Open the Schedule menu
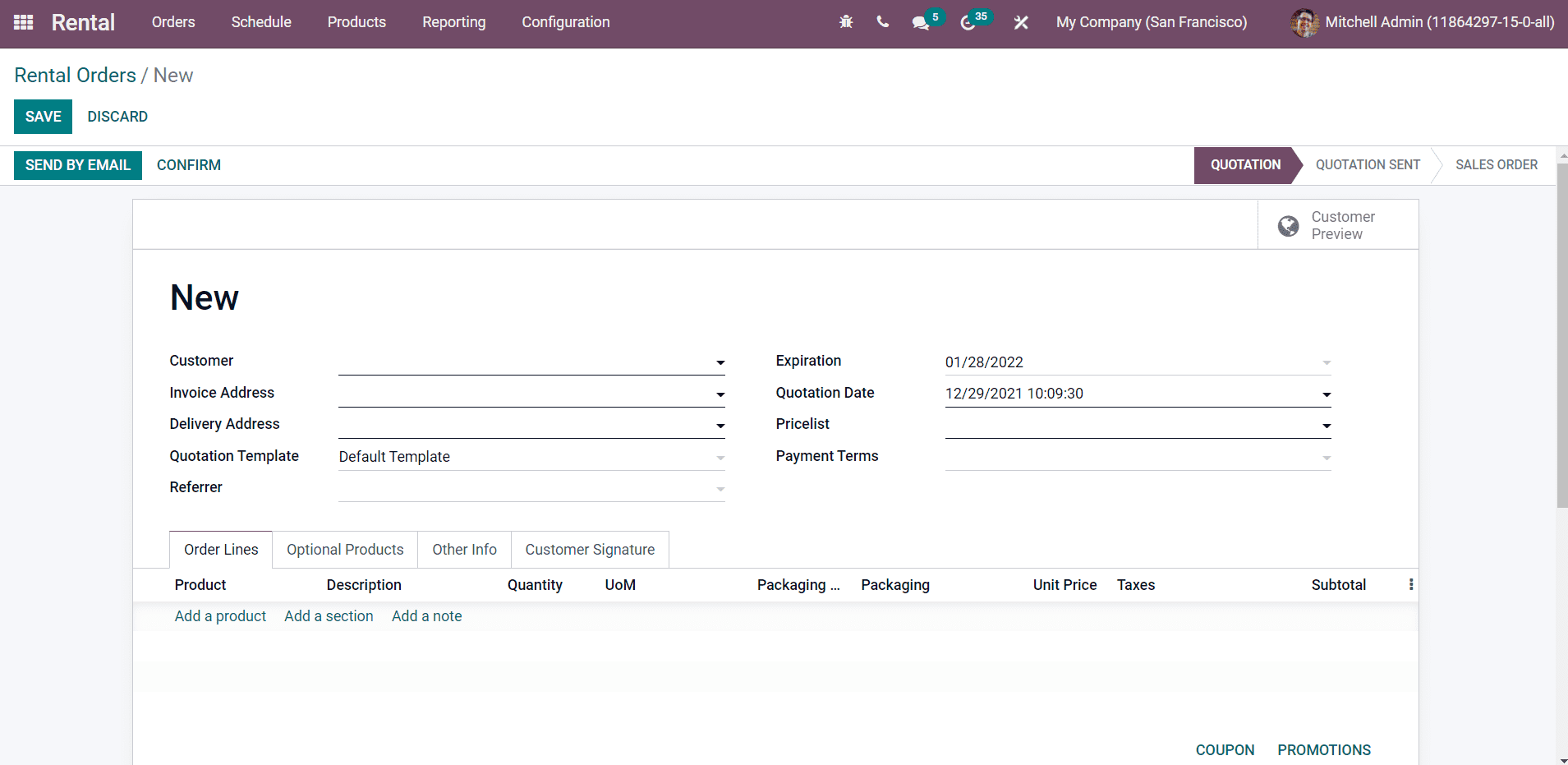 261,22
